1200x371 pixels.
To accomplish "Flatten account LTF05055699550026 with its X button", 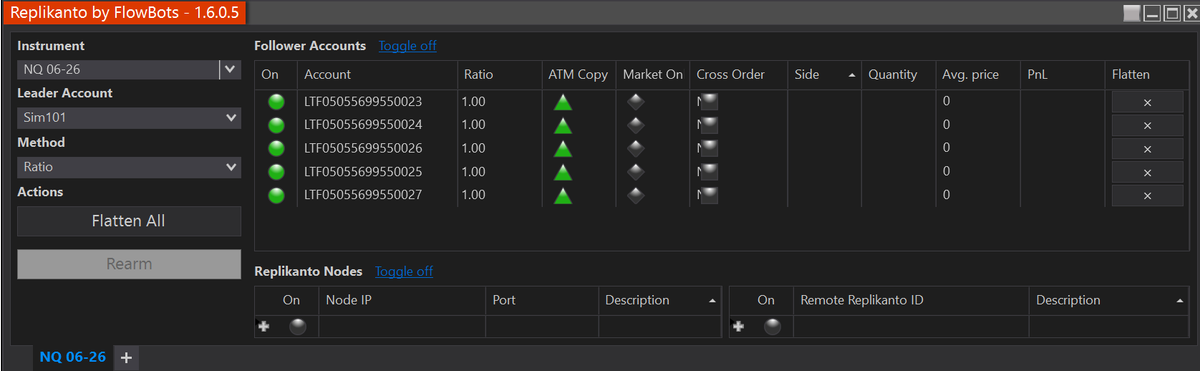I will coord(1147,149).
